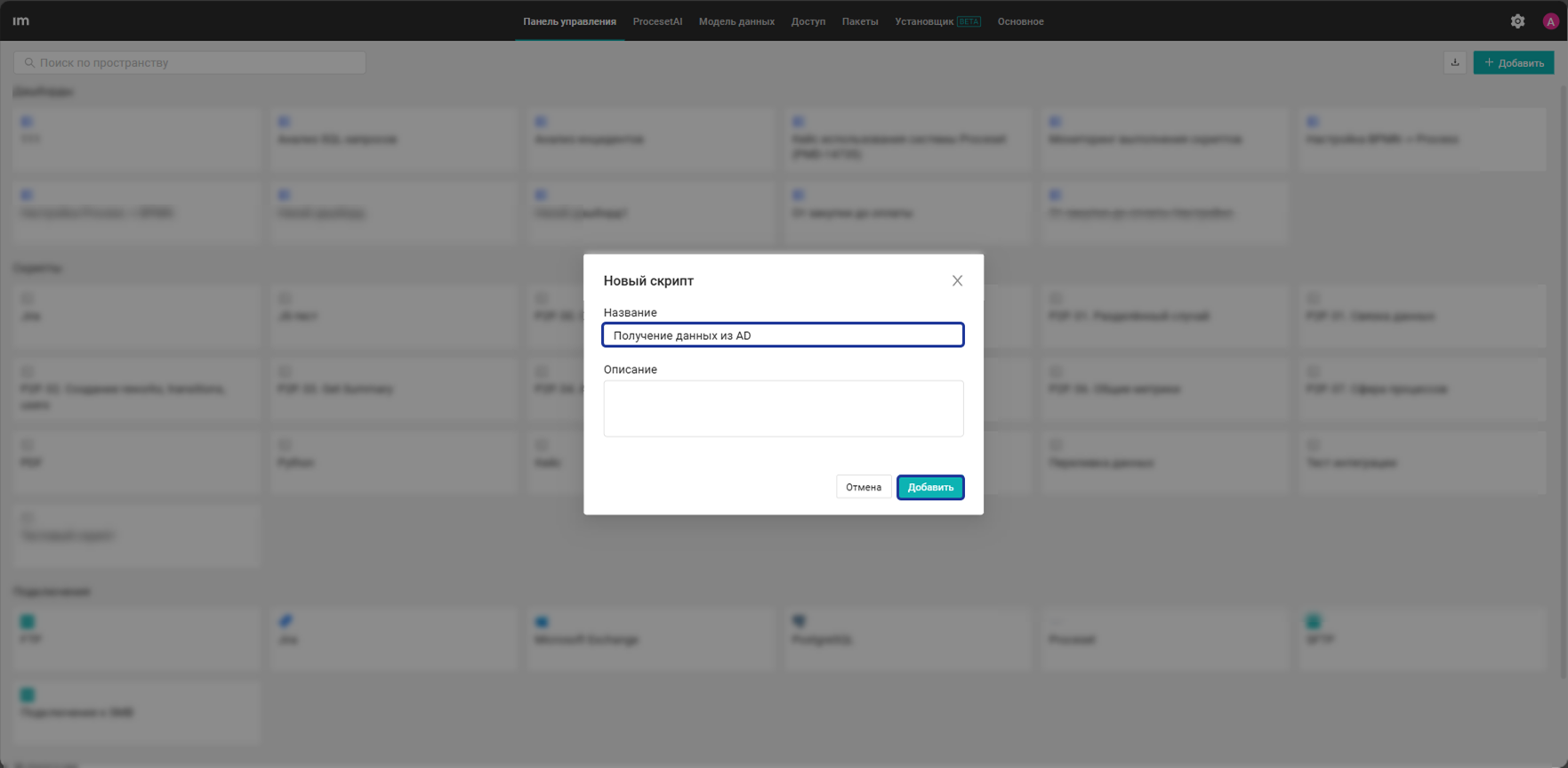The image size is (1568, 768).
Task: Open the Microsoft Exchange connection card
Action: pos(652,639)
